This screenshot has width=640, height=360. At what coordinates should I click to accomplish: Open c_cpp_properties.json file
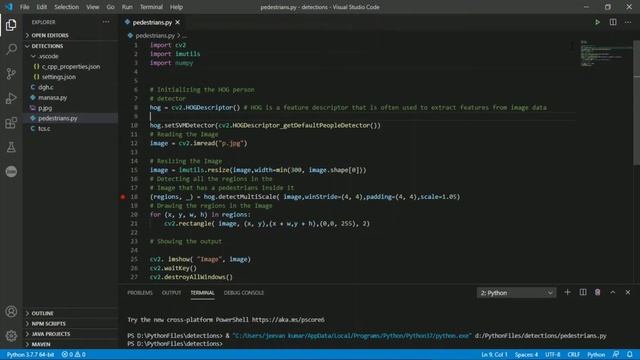(x=70, y=67)
